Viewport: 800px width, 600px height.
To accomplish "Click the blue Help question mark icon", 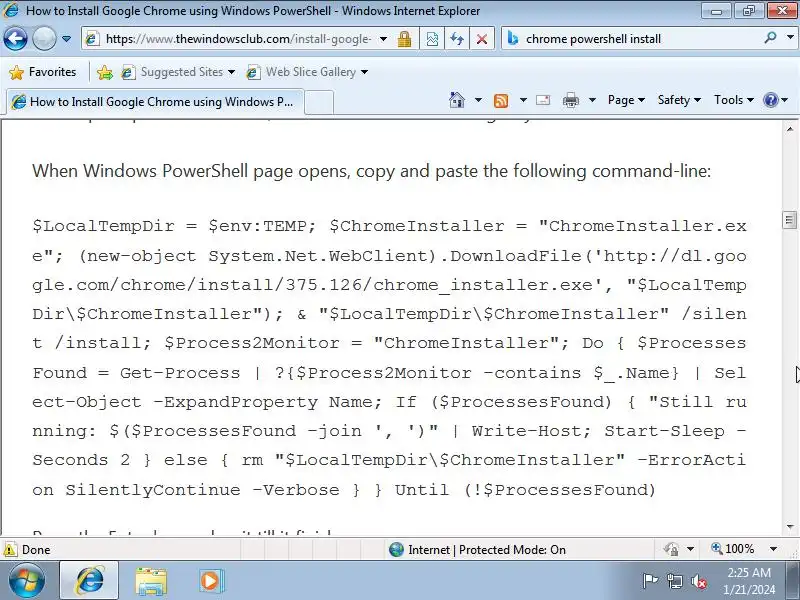I will click(770, 100).
